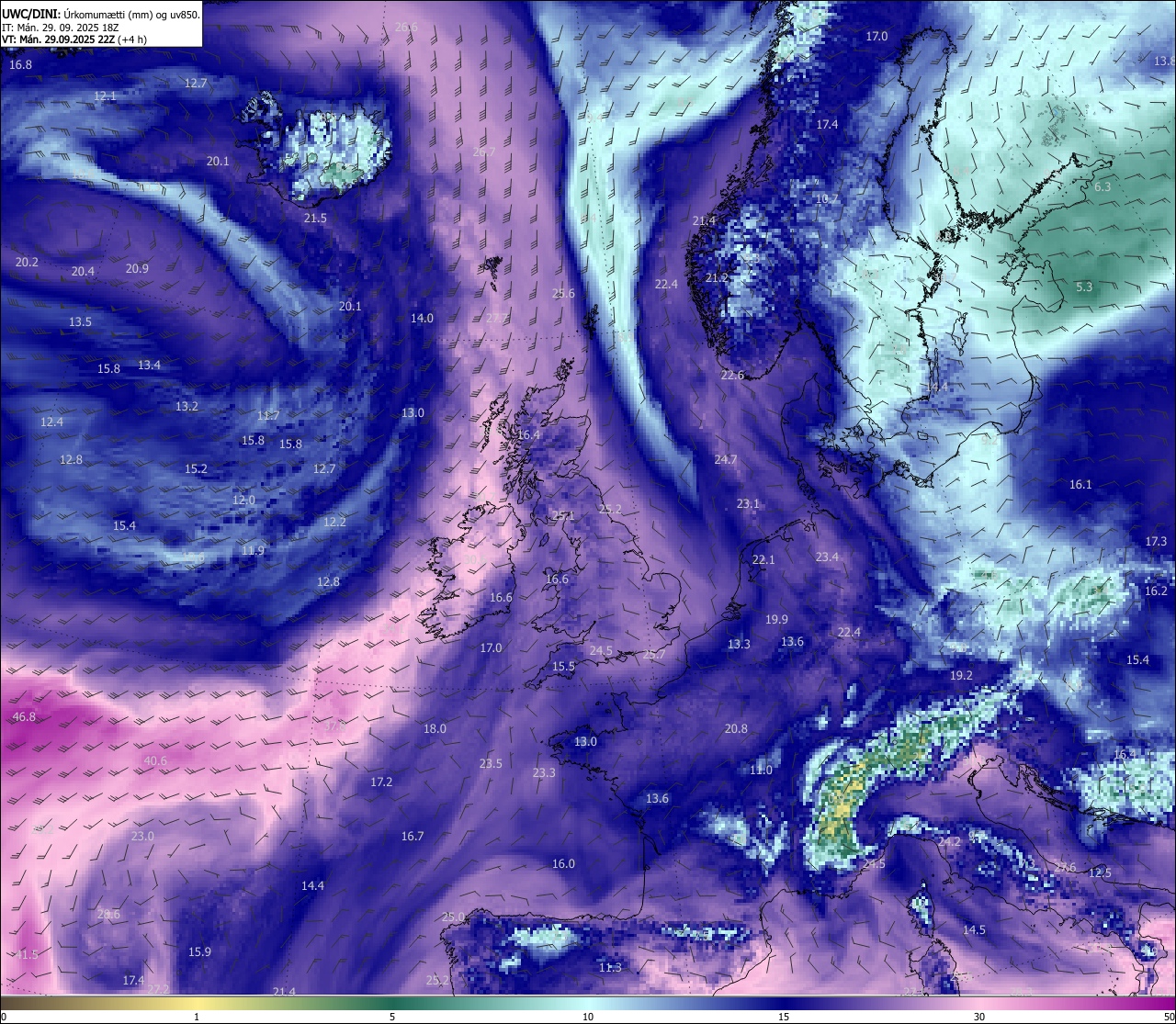Click the 16.7 value on the map

pos(413,836)
